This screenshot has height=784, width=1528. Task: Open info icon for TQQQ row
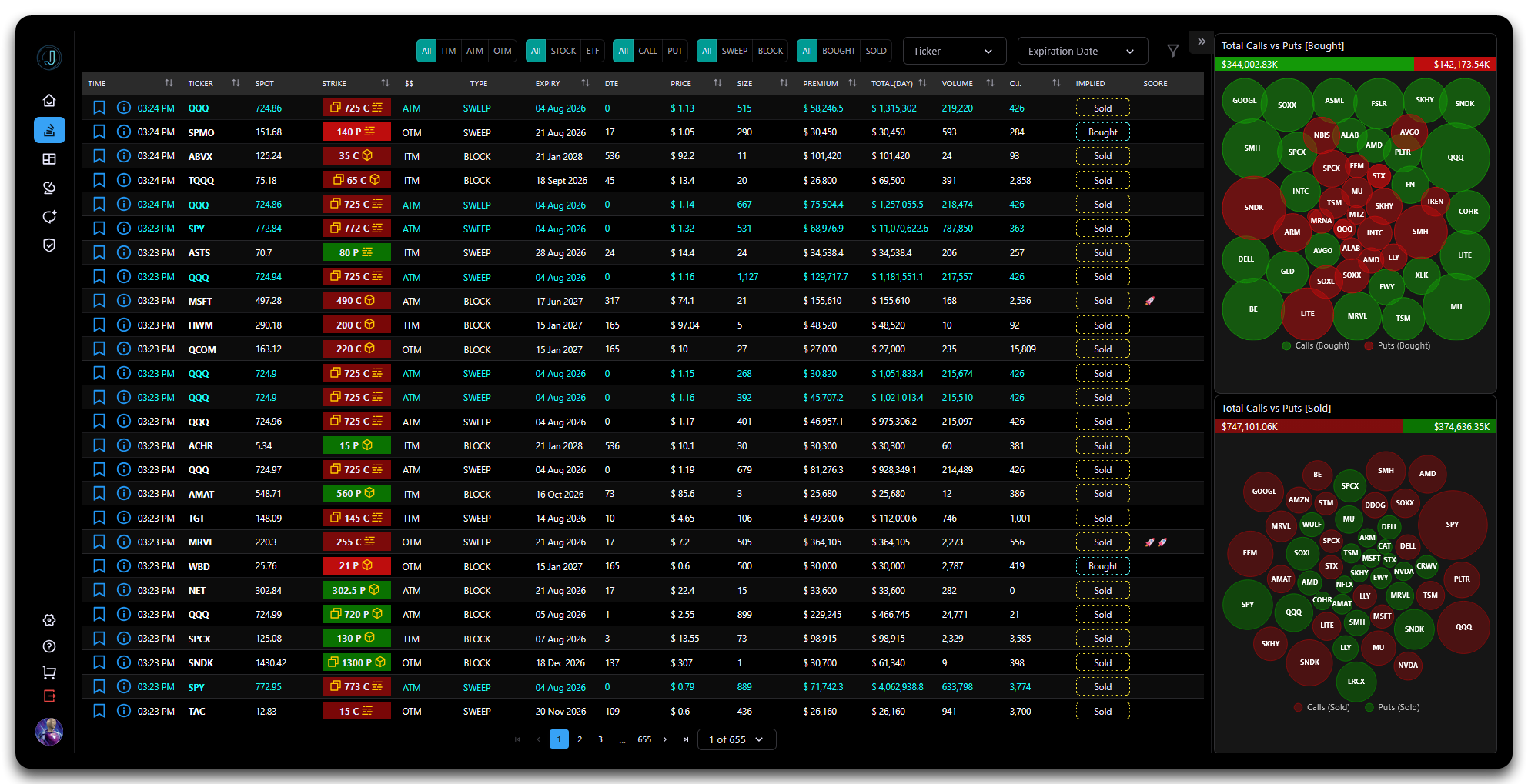pyautogui.click(x=123, y=180)
